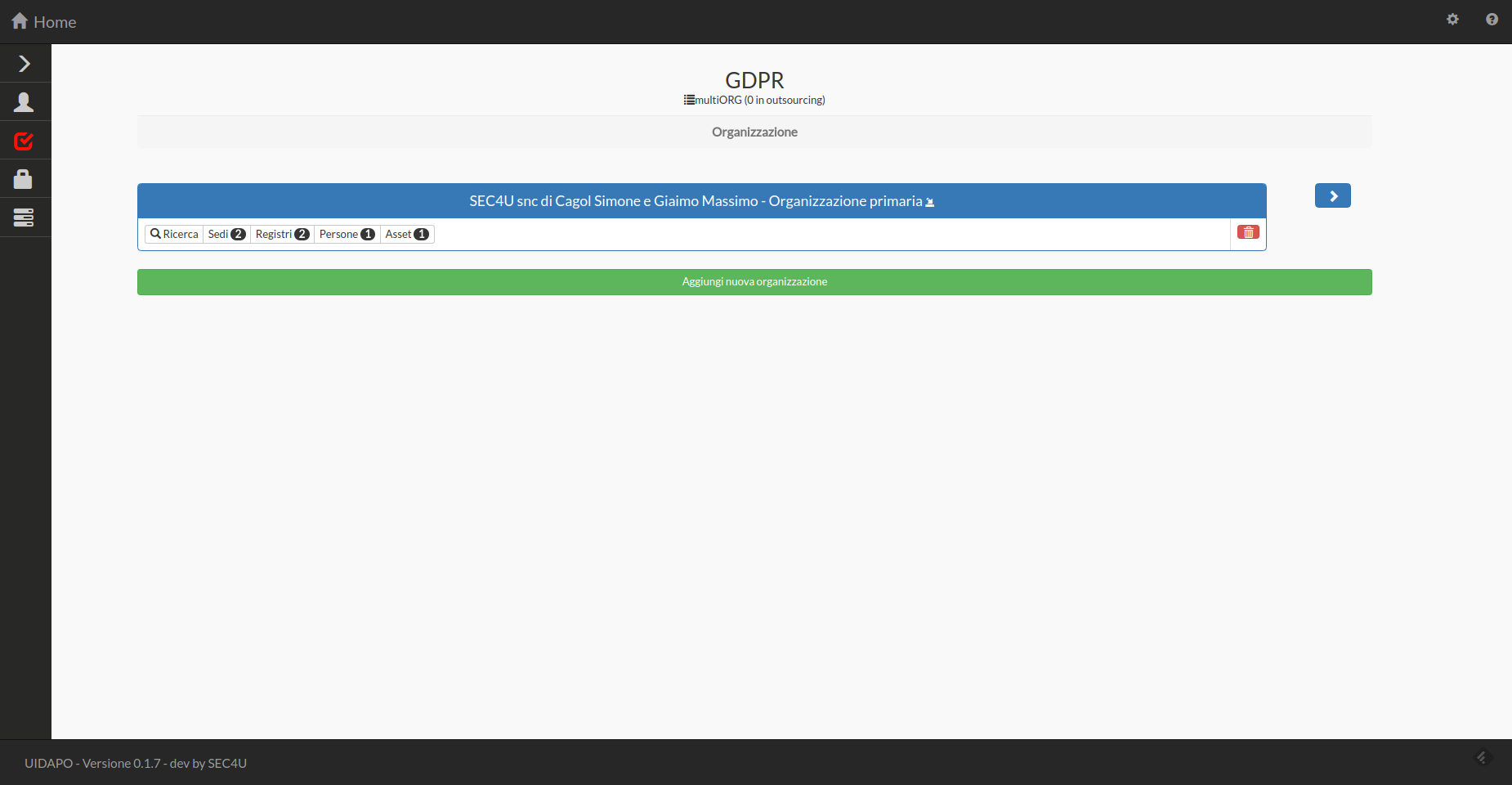Open the Persone tab with 1 item
Image resolution: width=1512 pixels, height=785 pixels.
[347, 234]
